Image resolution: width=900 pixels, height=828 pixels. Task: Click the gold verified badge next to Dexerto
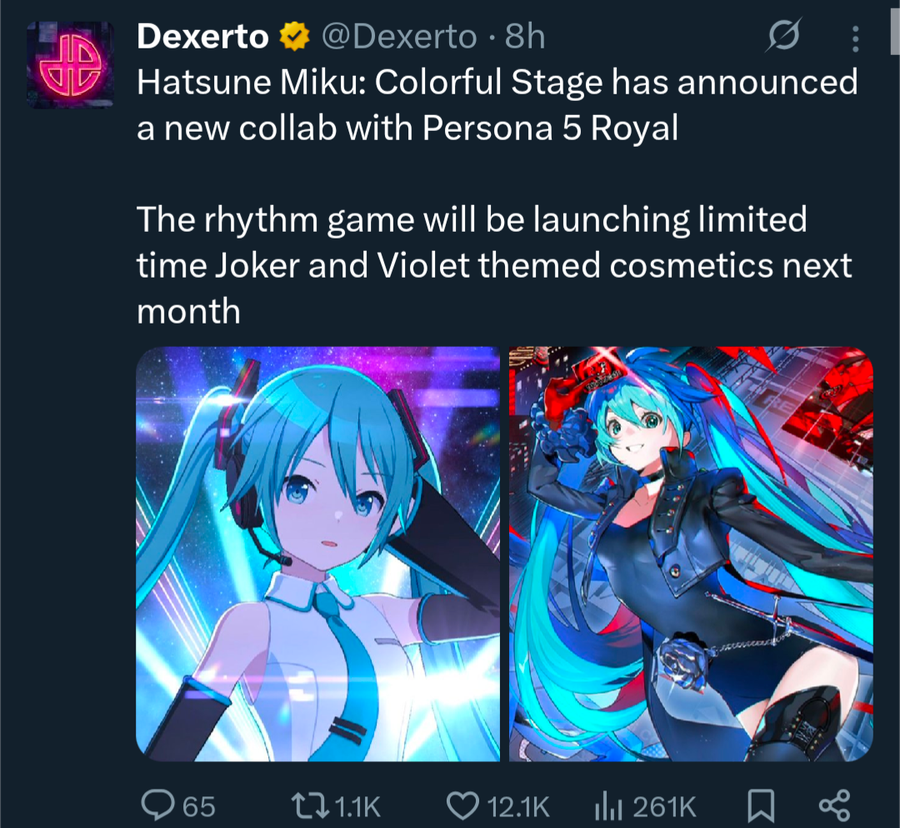click(x=294, y=36)
